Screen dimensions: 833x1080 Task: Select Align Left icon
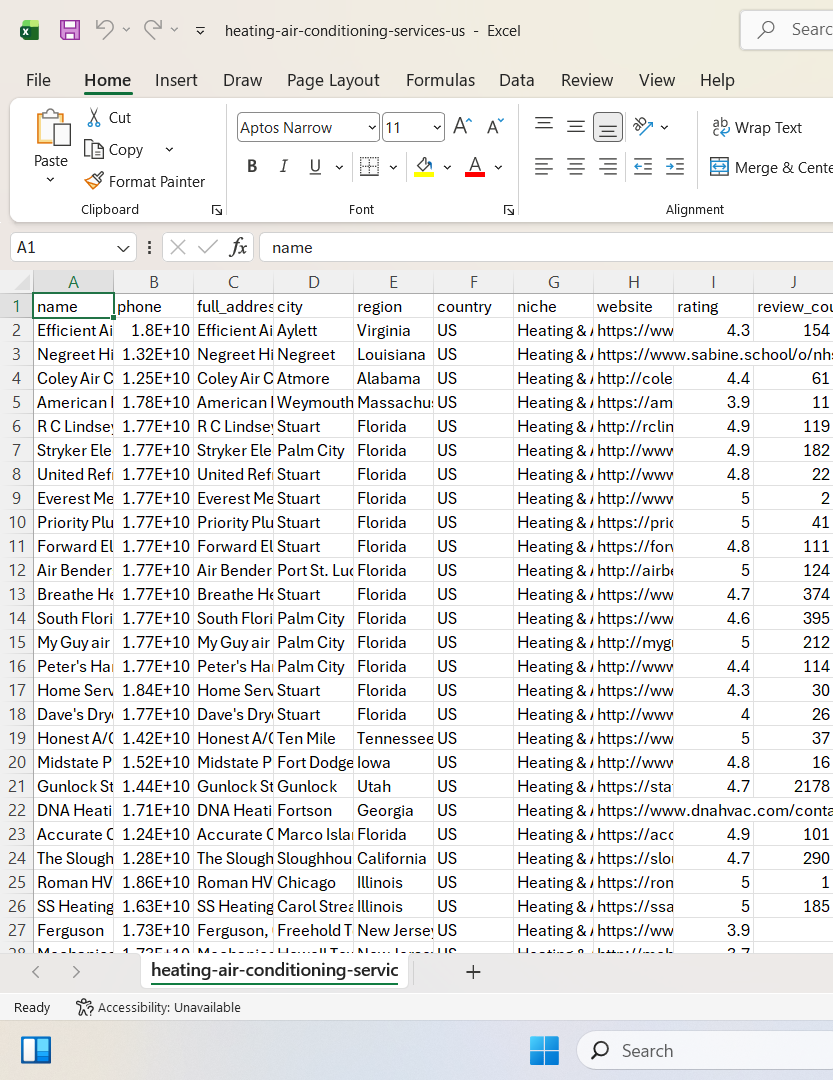[x=544, y=166]
